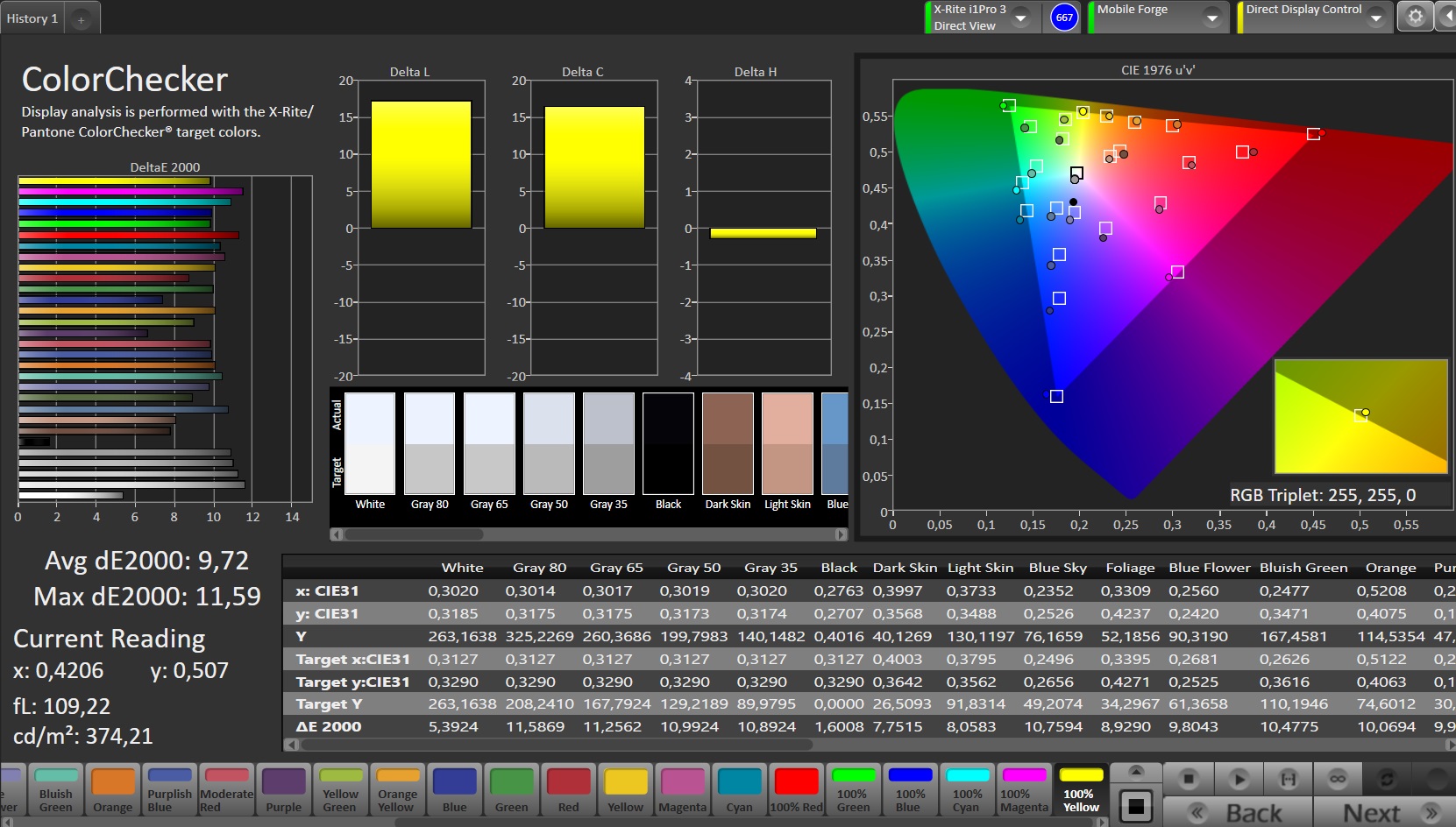Open the Direct Display Control dropdown
The height and width of the screenshot is (827, 1456).
[x=1375, y=18]
